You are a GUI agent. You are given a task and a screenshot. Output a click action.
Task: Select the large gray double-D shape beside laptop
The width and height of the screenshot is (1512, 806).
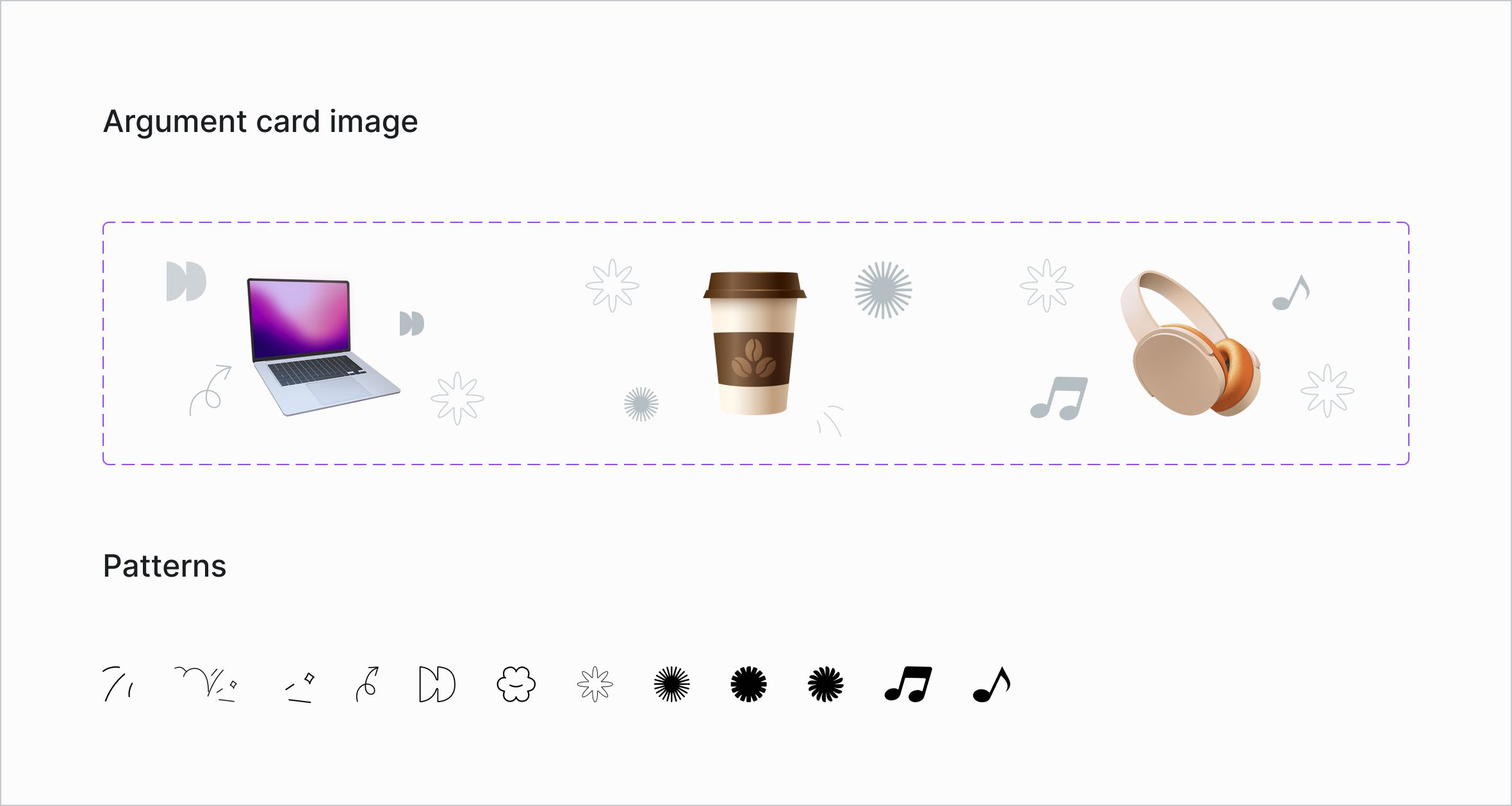pyautogui.click(x=186, y=281)
